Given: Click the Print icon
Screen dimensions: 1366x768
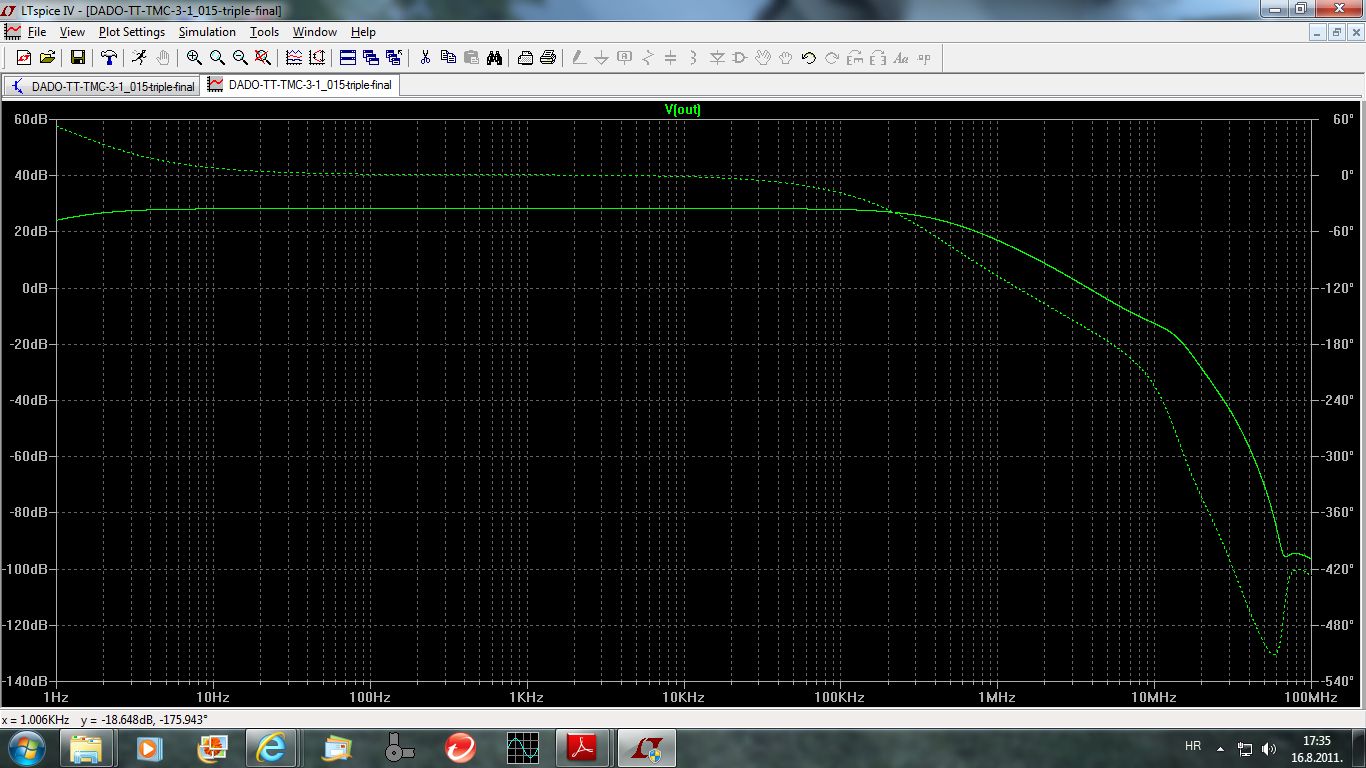Looking at the screenshot, I should (548, 58).
